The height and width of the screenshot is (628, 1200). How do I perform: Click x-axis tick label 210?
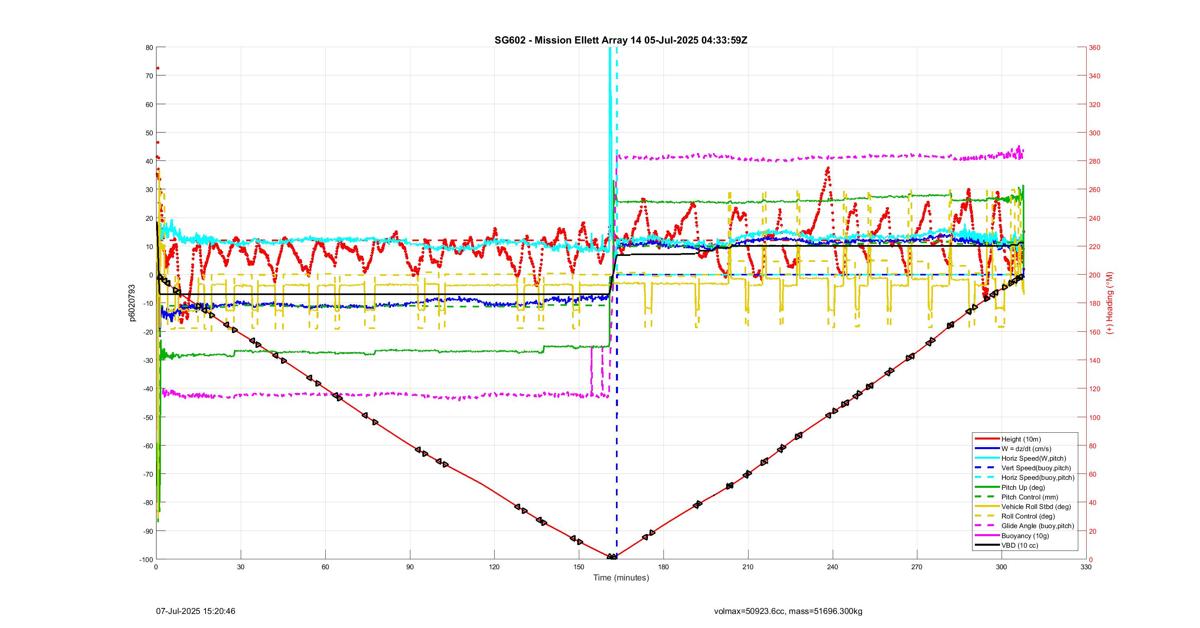748,567
